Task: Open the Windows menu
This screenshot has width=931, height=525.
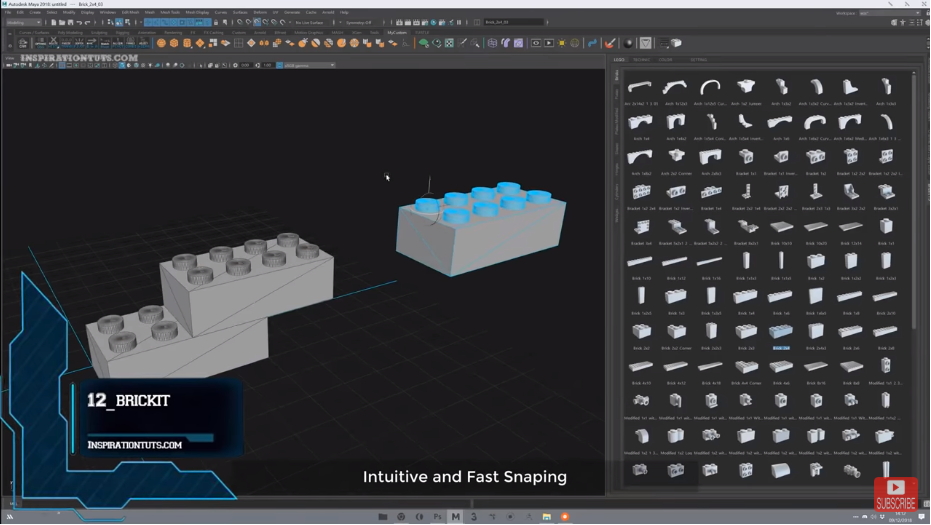Action: (x=107, y=12)
